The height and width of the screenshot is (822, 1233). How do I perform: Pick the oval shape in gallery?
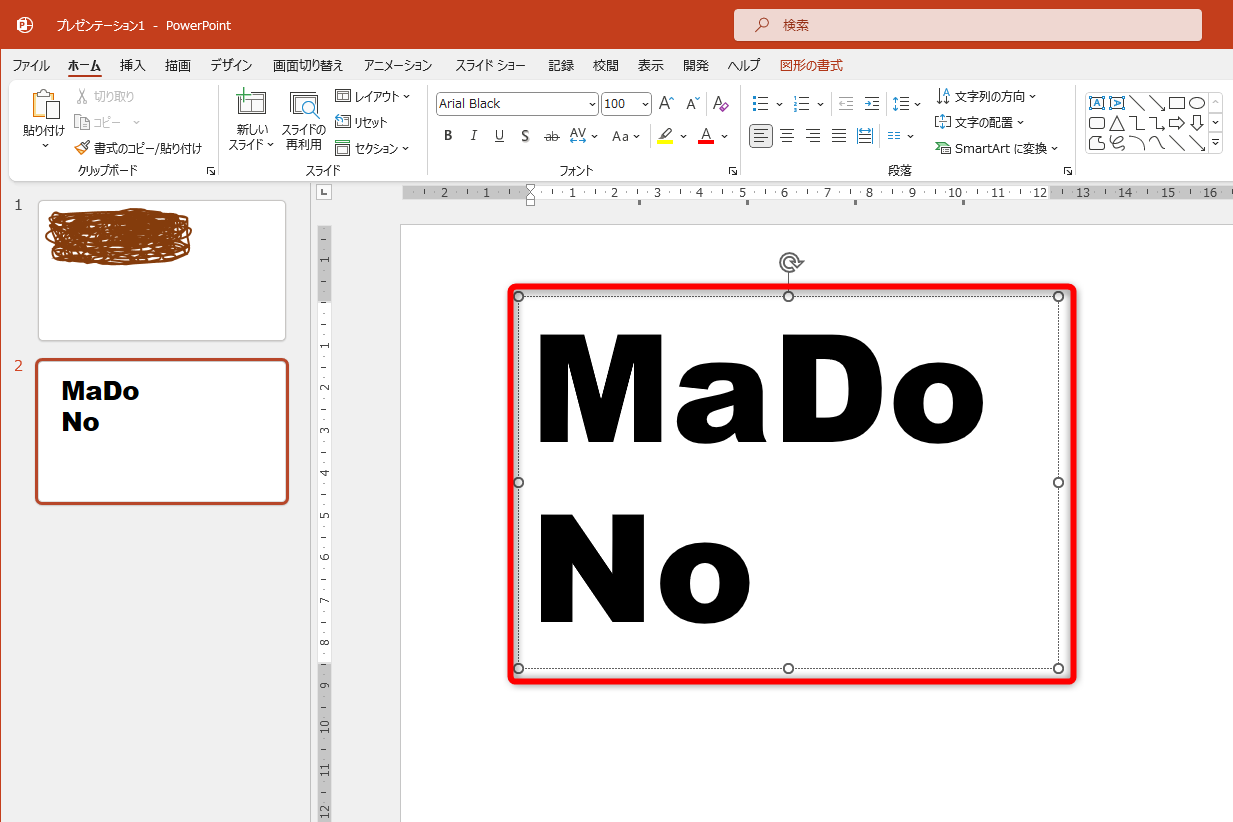click(x=1197, y=103)
